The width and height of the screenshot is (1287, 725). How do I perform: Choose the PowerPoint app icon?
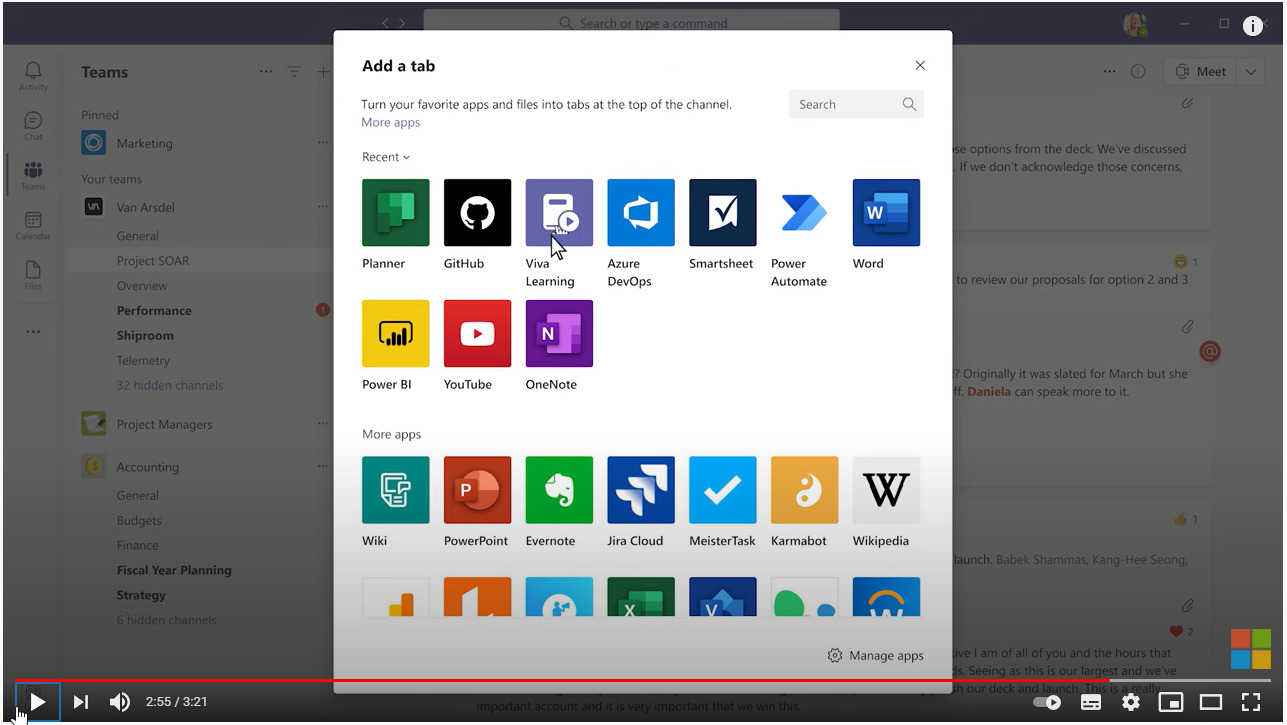[x=478, y=490]
